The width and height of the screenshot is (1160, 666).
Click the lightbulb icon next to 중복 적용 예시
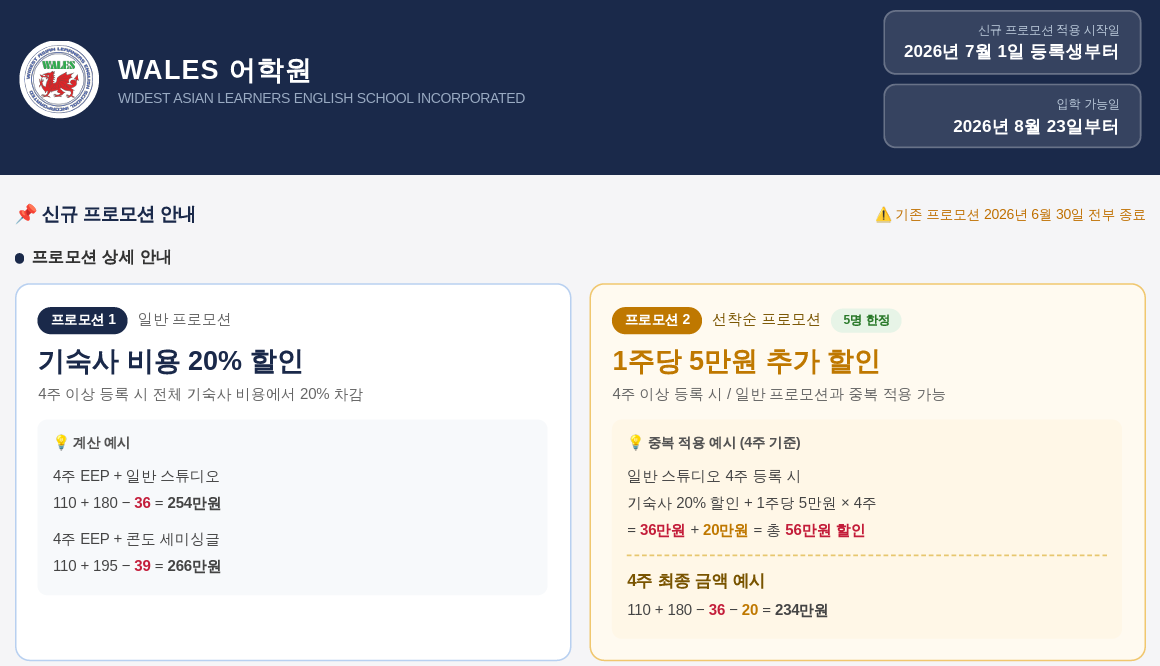(x=635, y=442)
